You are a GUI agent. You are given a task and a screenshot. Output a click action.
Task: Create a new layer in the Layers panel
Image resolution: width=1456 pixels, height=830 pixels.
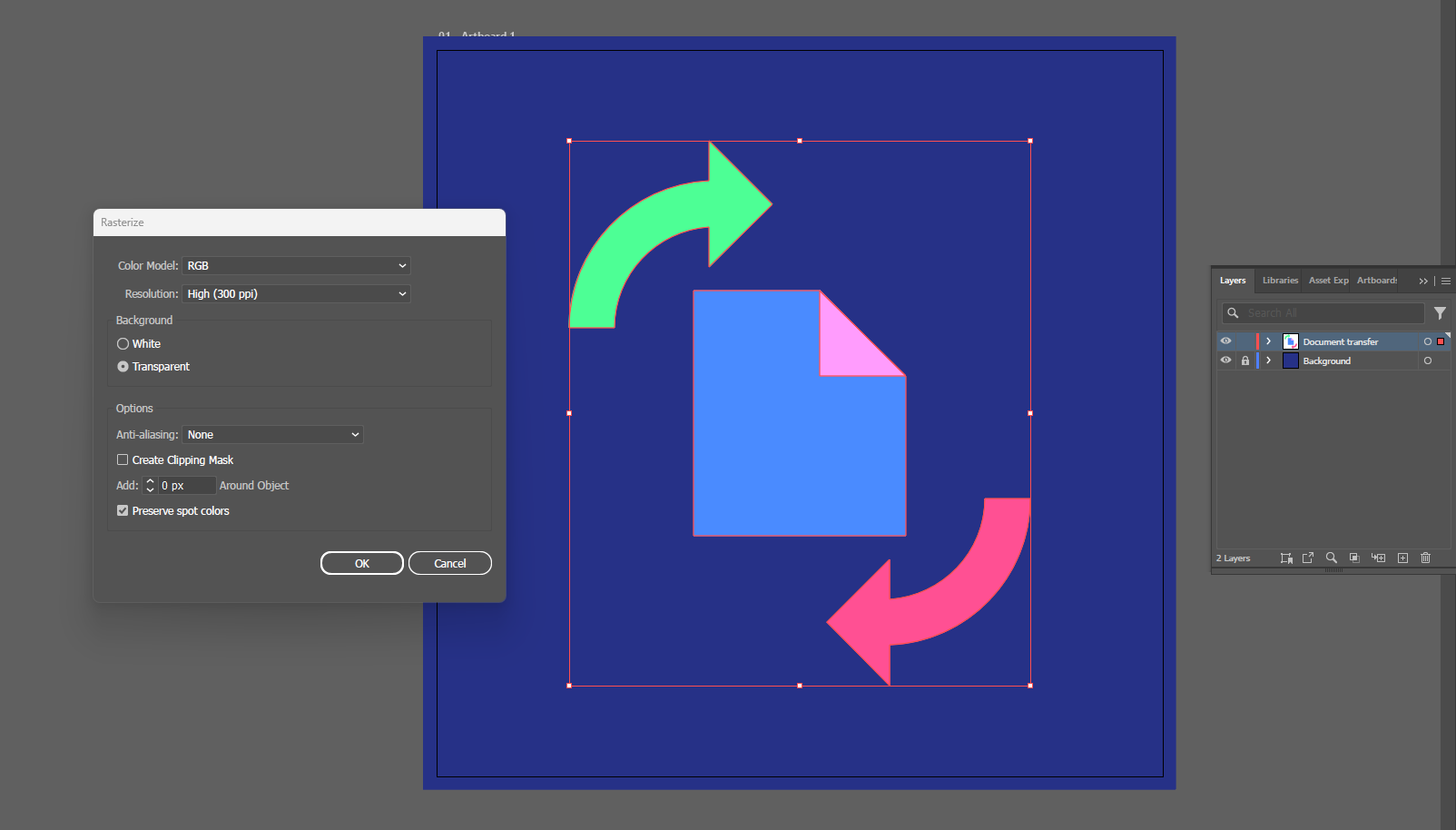pyautogui.click(x=1402, y=558)
